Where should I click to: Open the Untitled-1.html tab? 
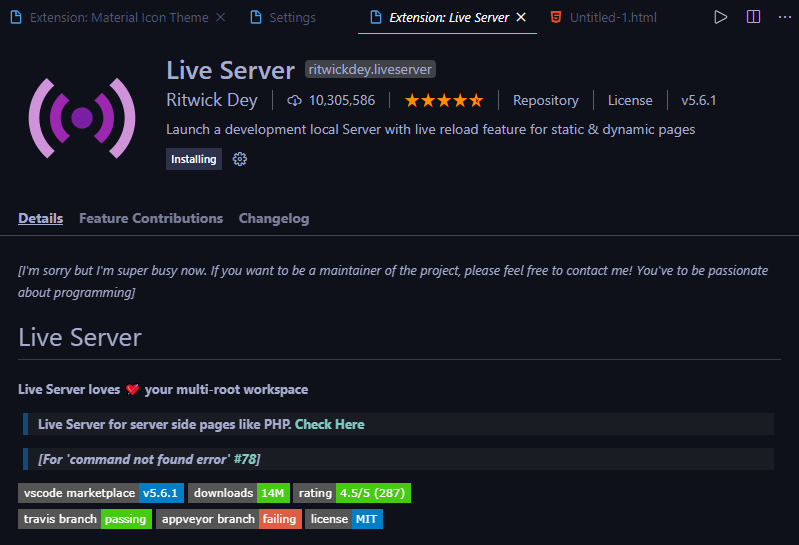604,17
